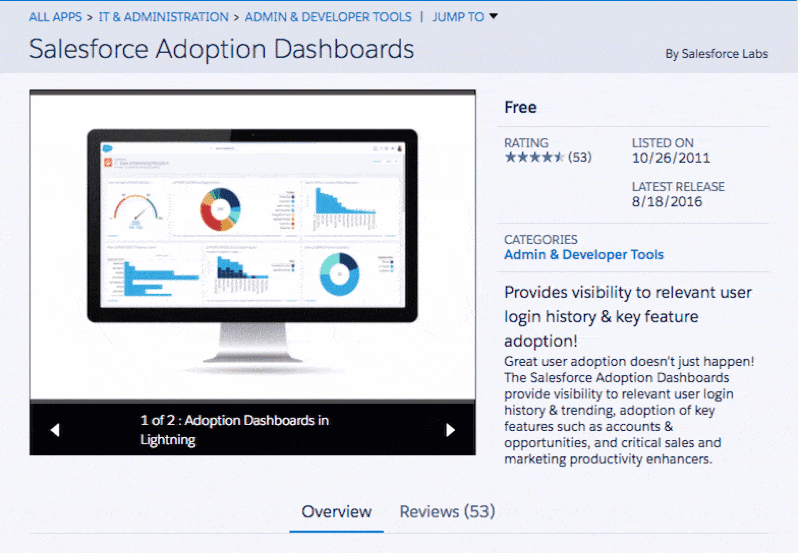Click the Salesforce Adoption Dashboards title
Image resolution: width=798 pixels, height=553 pixels.
(x=221, y=49)
